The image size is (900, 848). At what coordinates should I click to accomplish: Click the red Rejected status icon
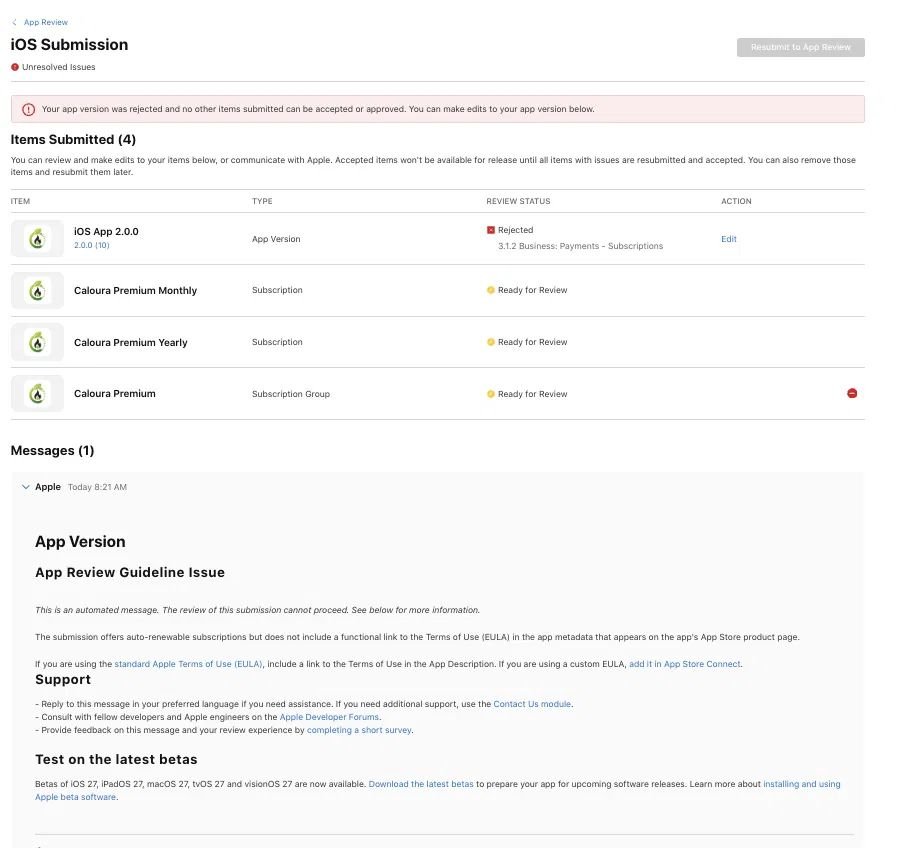click(491, 230)
